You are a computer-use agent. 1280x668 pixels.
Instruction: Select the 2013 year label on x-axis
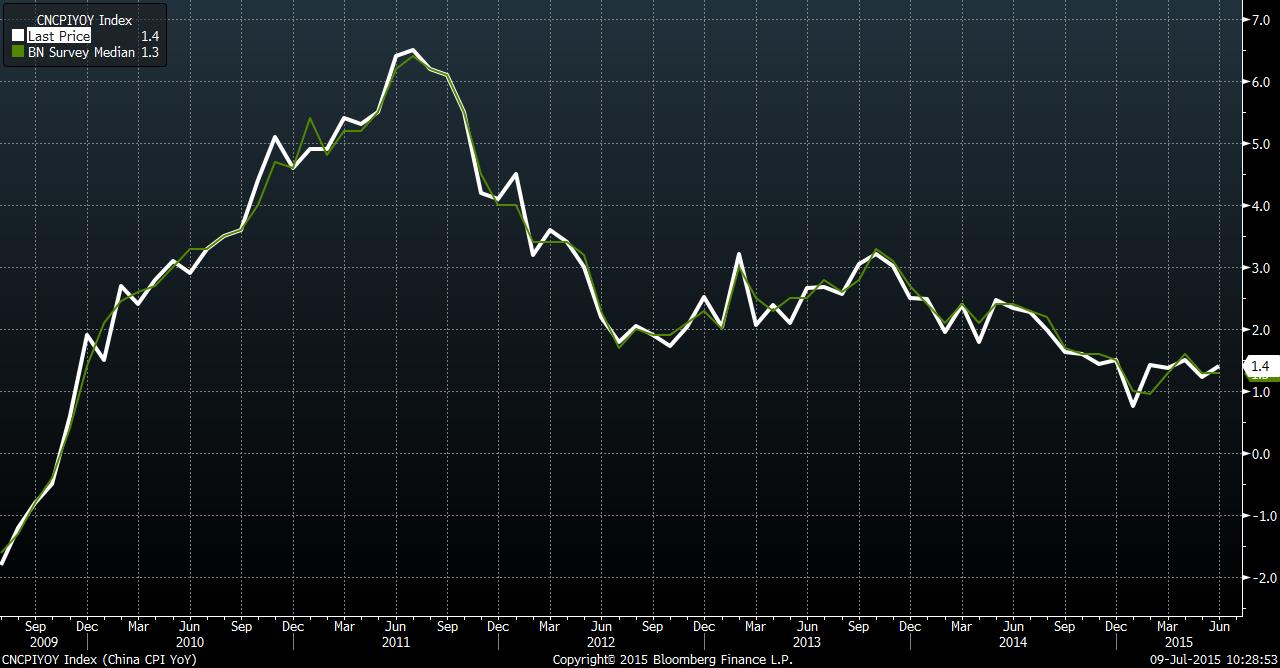click(807, 642)
